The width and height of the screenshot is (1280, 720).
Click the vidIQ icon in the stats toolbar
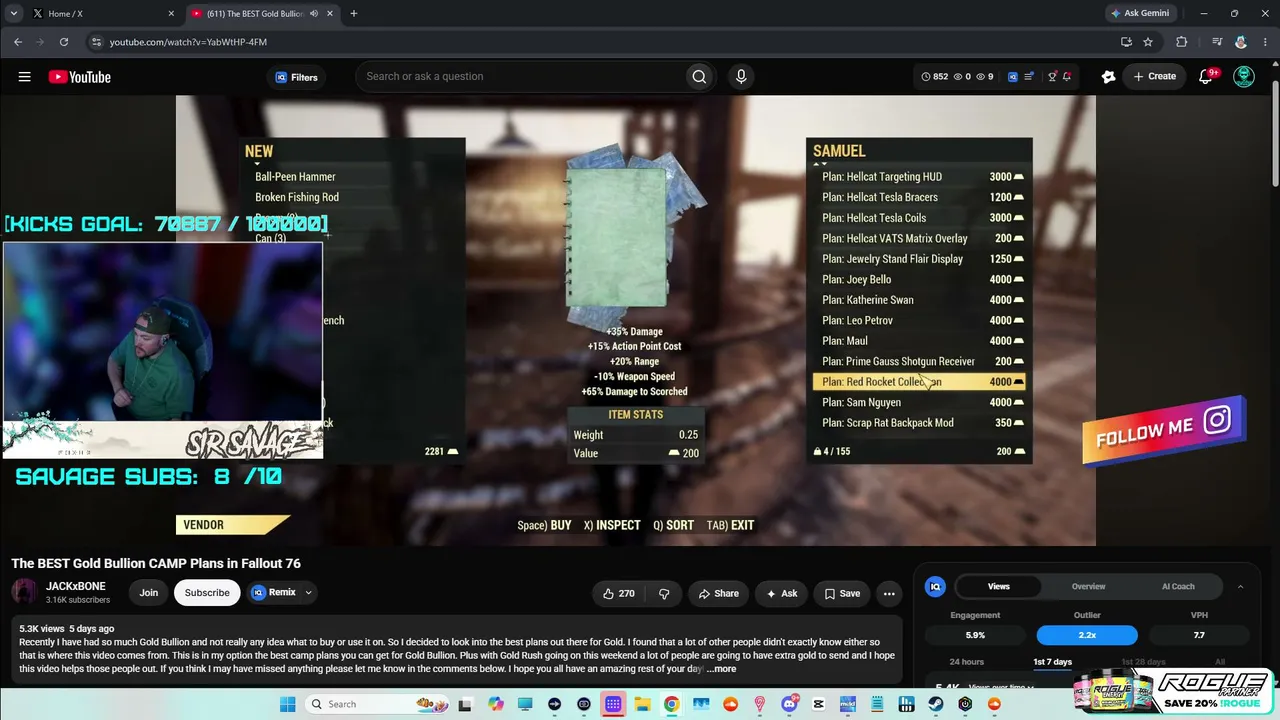(x=1013, y=76)
